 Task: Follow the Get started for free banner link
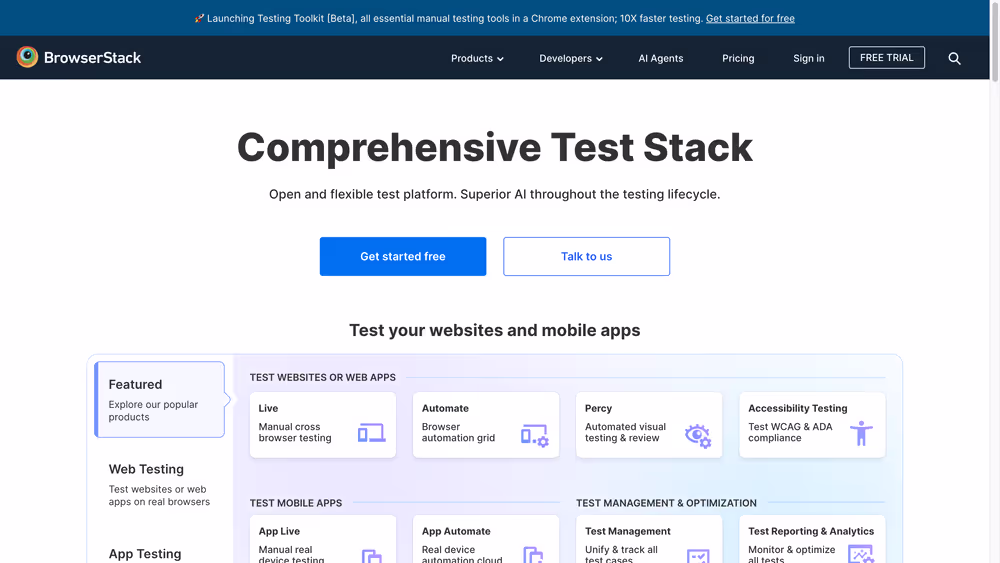(750, 18)
